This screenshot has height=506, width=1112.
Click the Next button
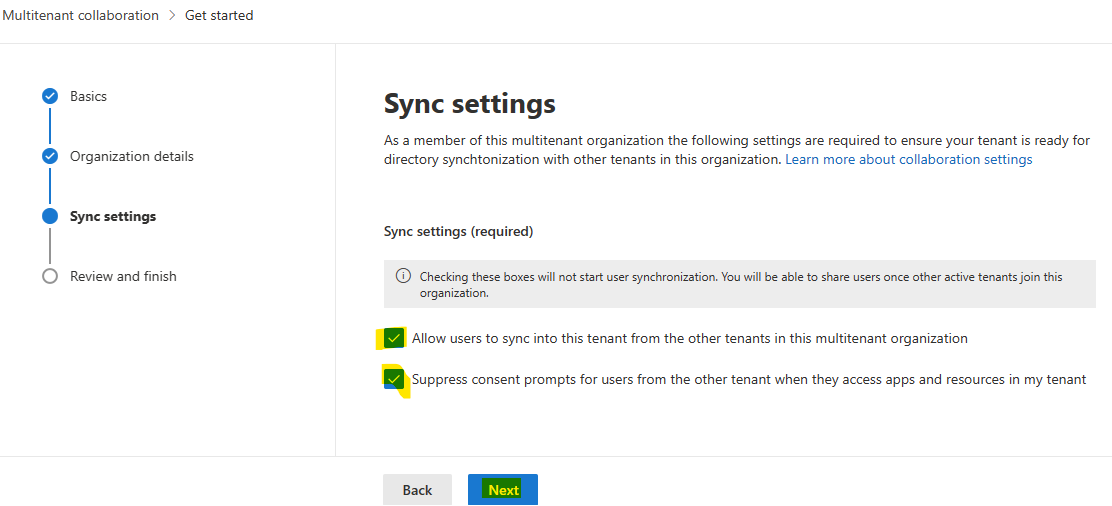(x=503, y=490)
